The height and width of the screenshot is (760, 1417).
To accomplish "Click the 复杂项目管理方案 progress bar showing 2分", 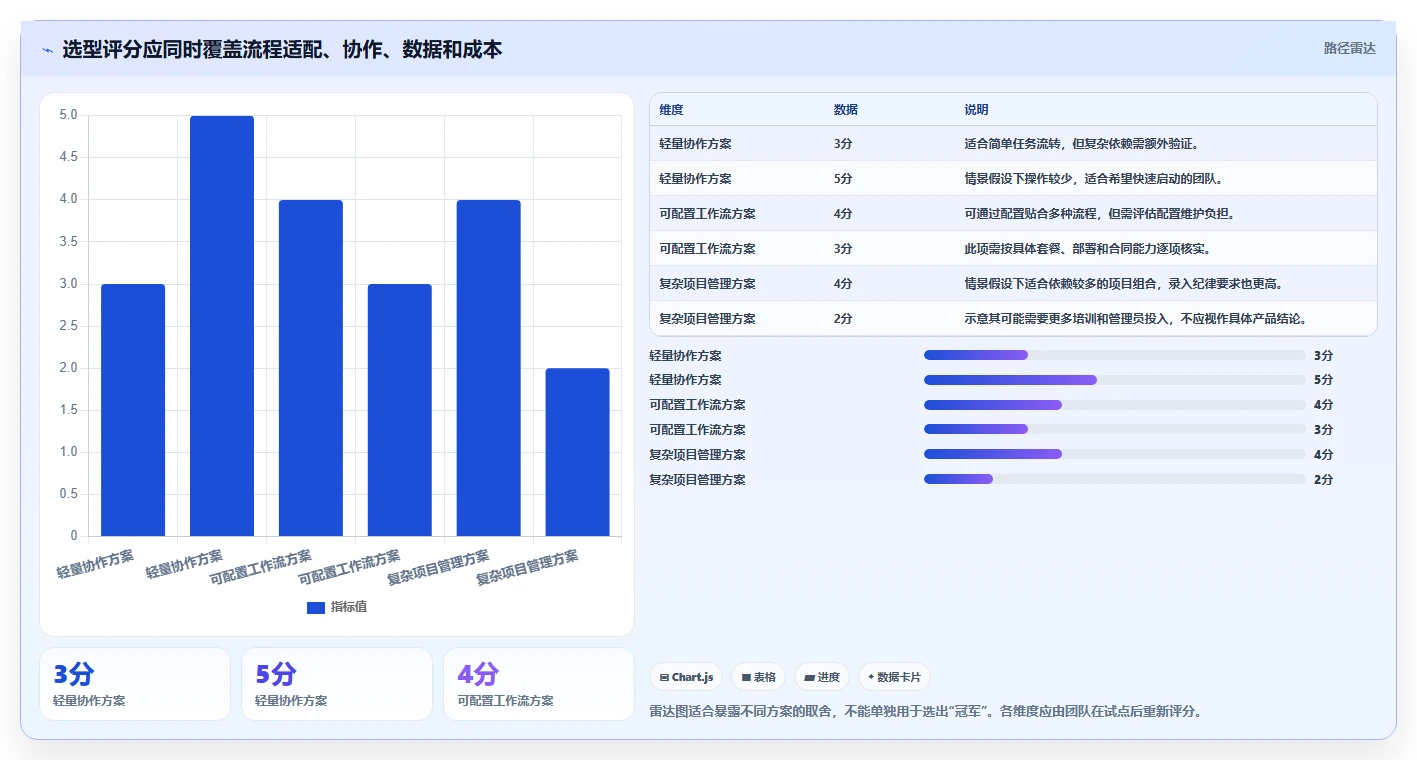I will (1114, 479).
